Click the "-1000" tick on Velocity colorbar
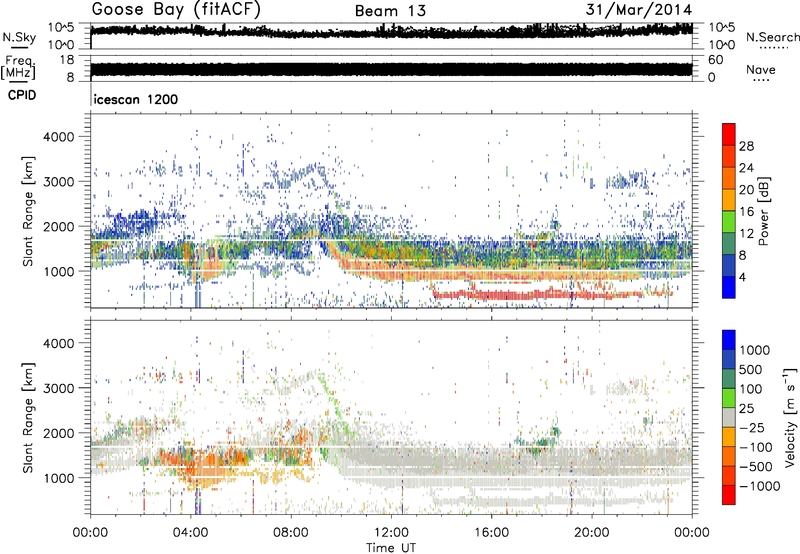This screenshot has height=554, width=800. [760, 486]
